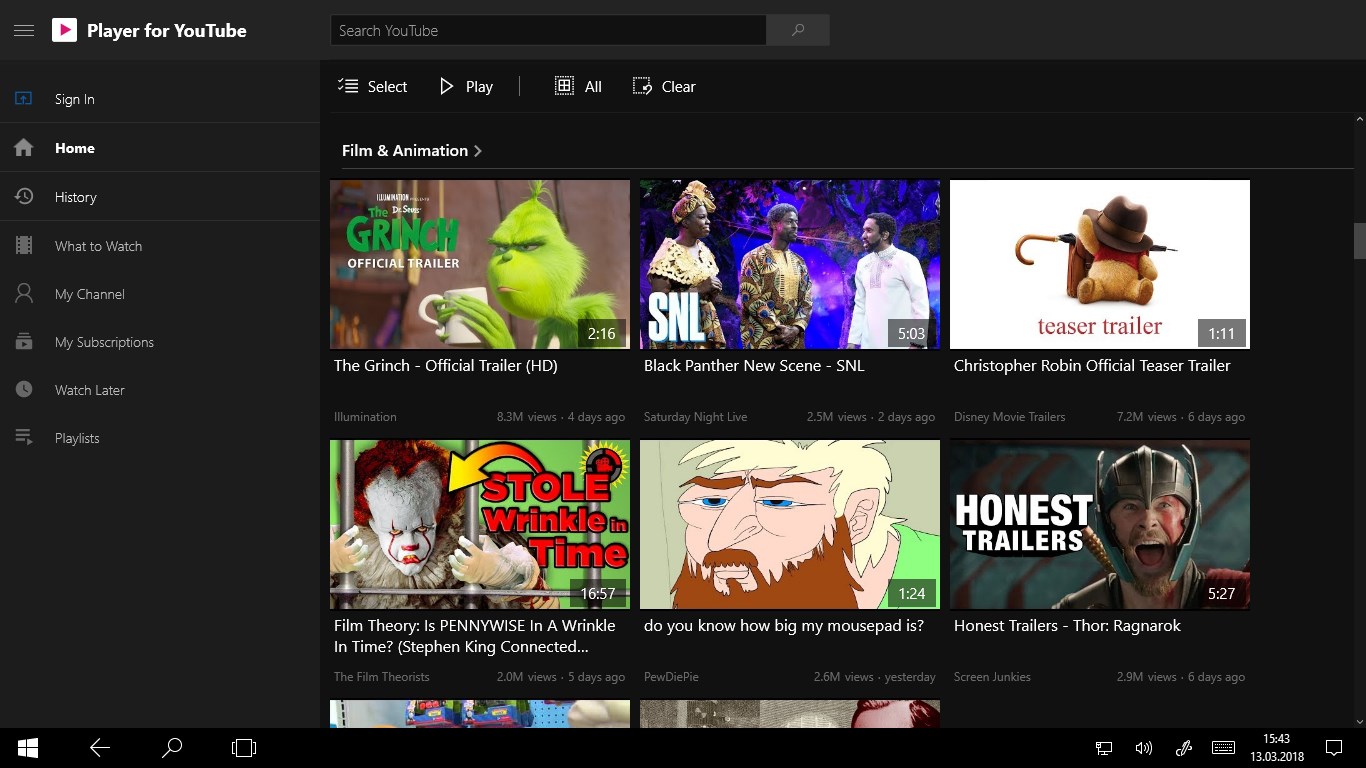This screenshot has width=1366, height=768.
Task: Open the Christopher Robin teaser thumbnail
Action: click(1100, 264)
